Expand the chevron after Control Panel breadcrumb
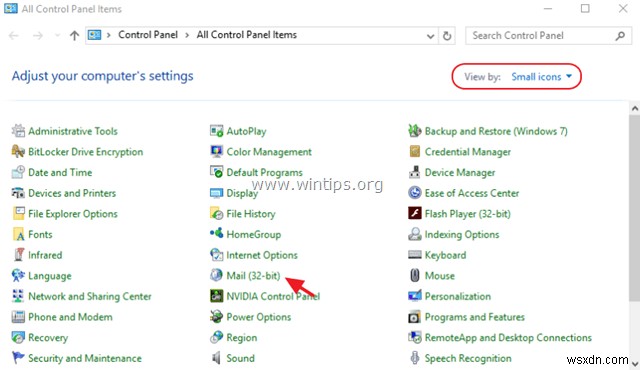The image size is (640, 370). point(187,35)
